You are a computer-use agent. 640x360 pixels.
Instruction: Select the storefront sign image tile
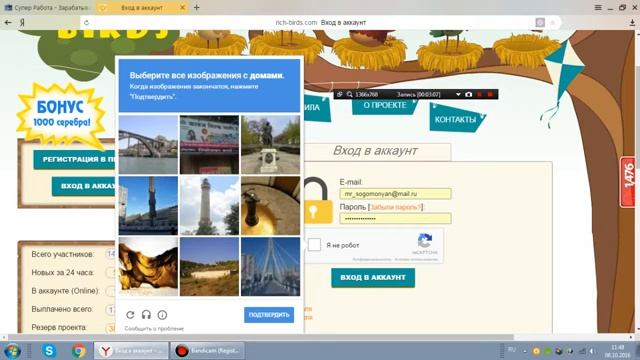[209, 144]
